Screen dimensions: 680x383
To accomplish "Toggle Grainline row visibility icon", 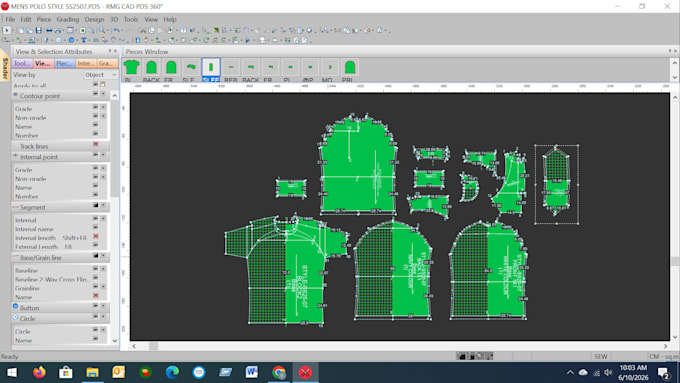I will point(95,287).
